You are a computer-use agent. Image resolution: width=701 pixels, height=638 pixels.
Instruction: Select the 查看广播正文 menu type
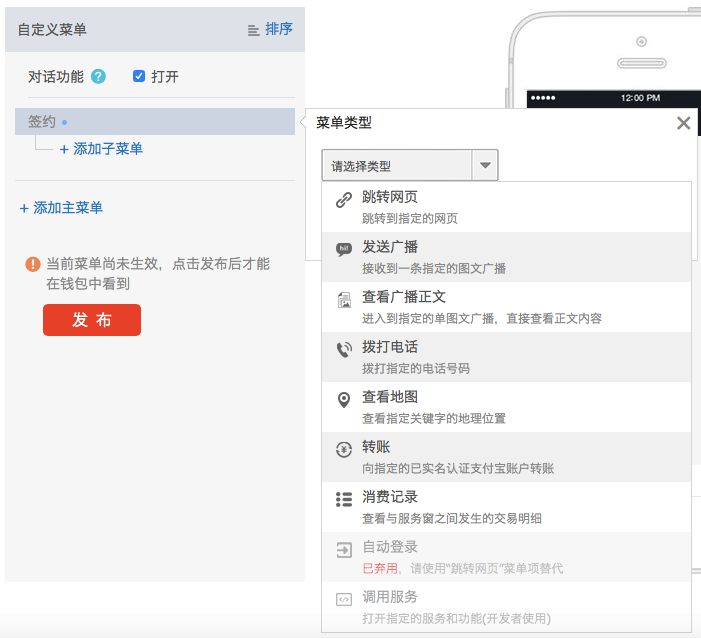pos(506,307)
